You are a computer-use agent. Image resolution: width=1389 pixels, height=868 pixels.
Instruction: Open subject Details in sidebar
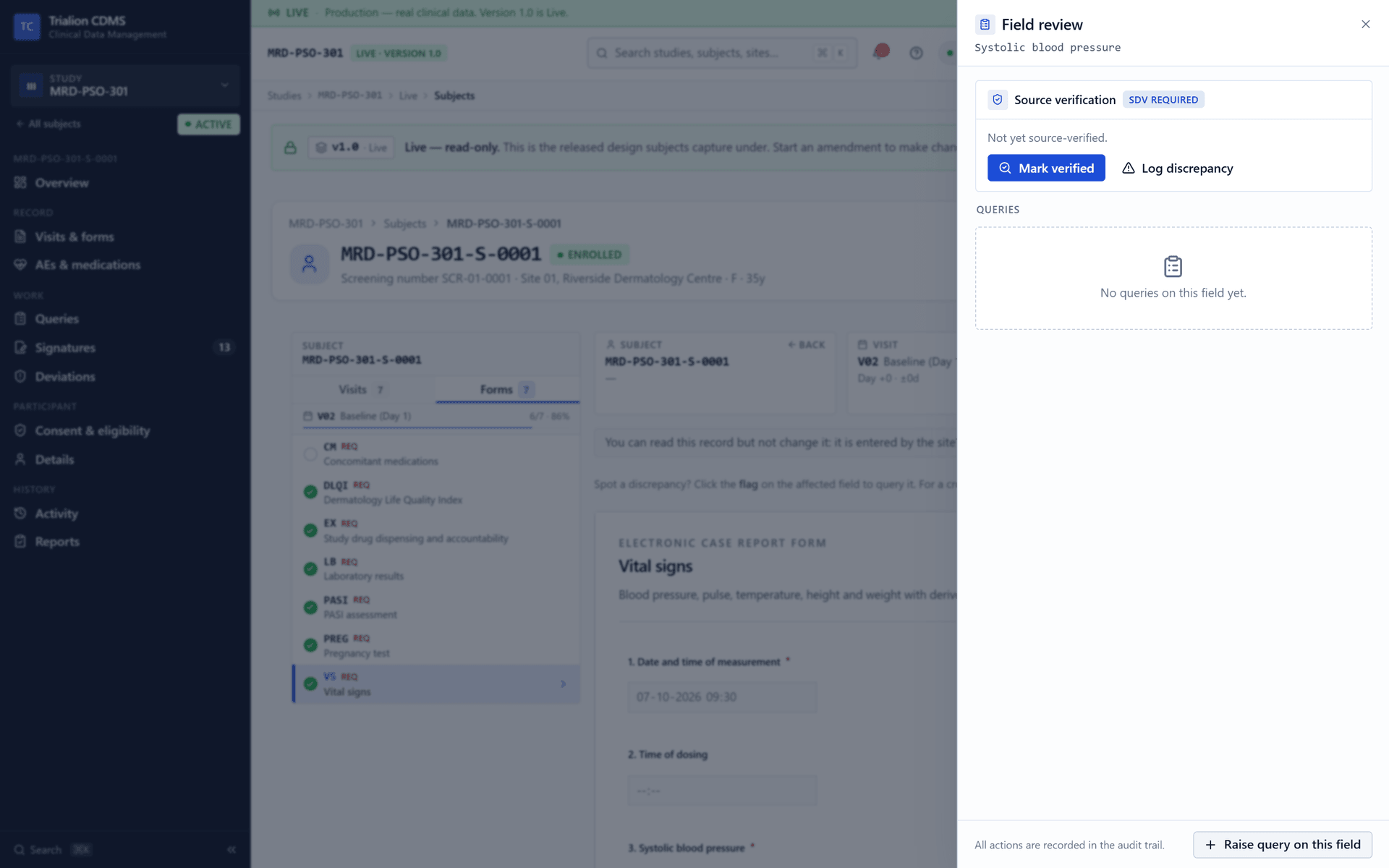(124, 459)
